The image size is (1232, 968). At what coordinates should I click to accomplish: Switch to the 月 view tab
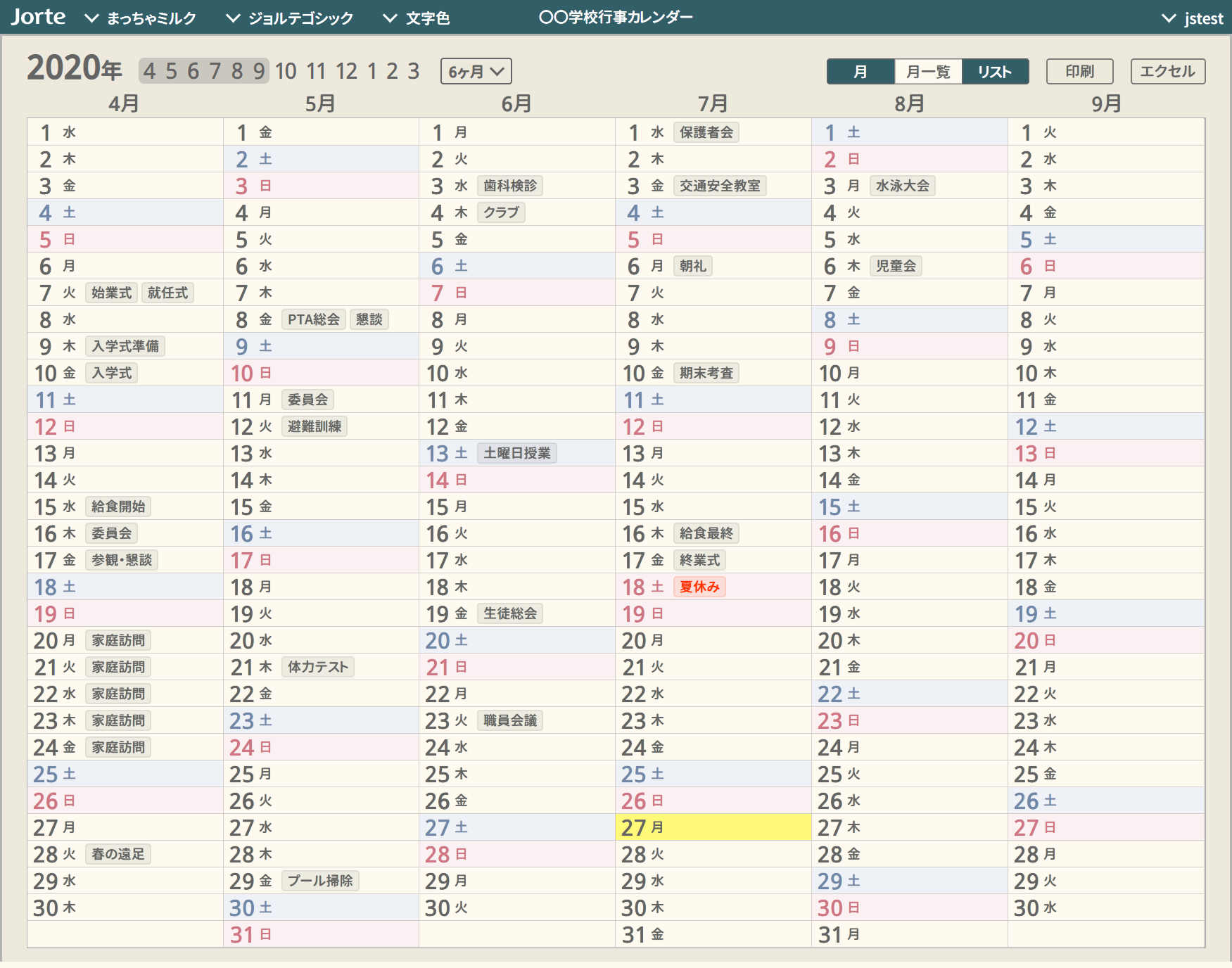861,71
